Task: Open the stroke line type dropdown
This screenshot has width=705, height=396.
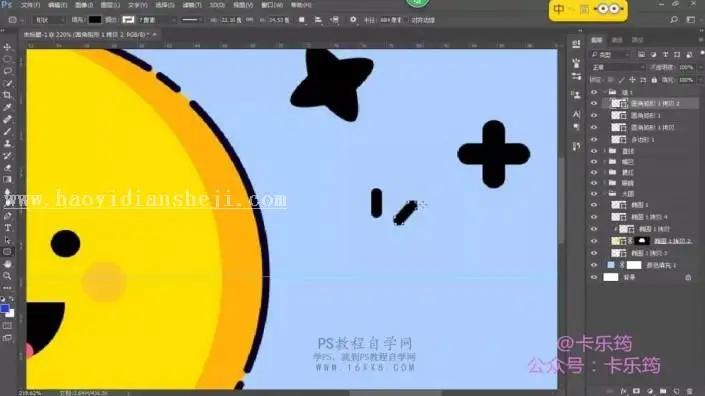Action: 192,20
